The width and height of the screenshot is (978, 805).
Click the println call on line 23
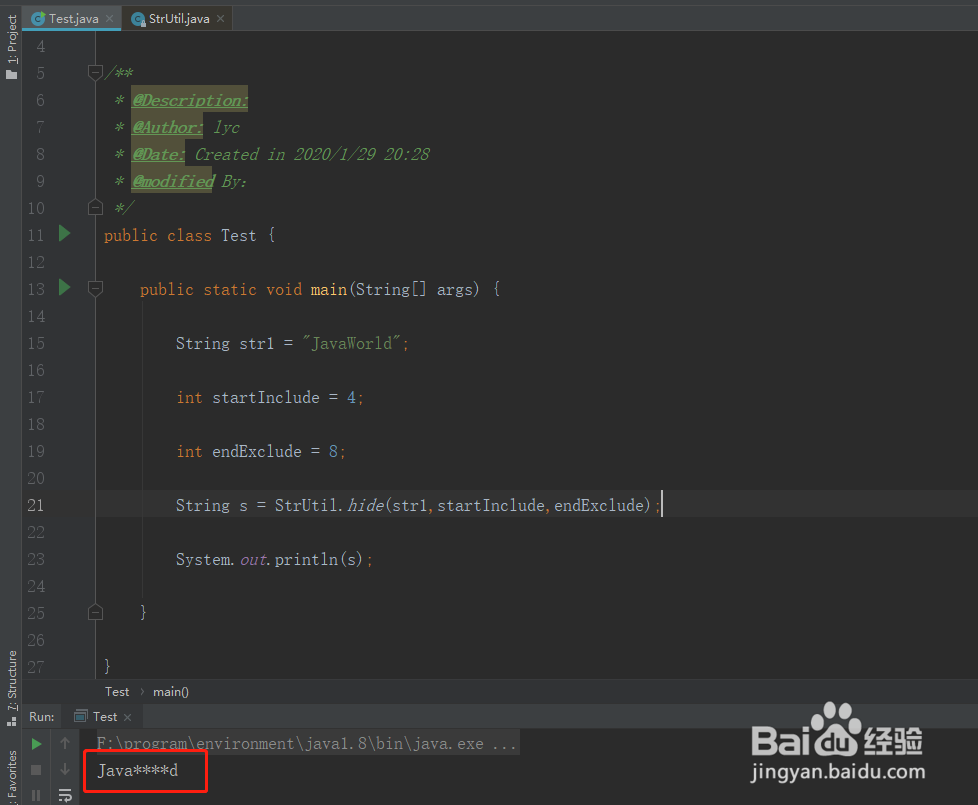tap(306, 559)
